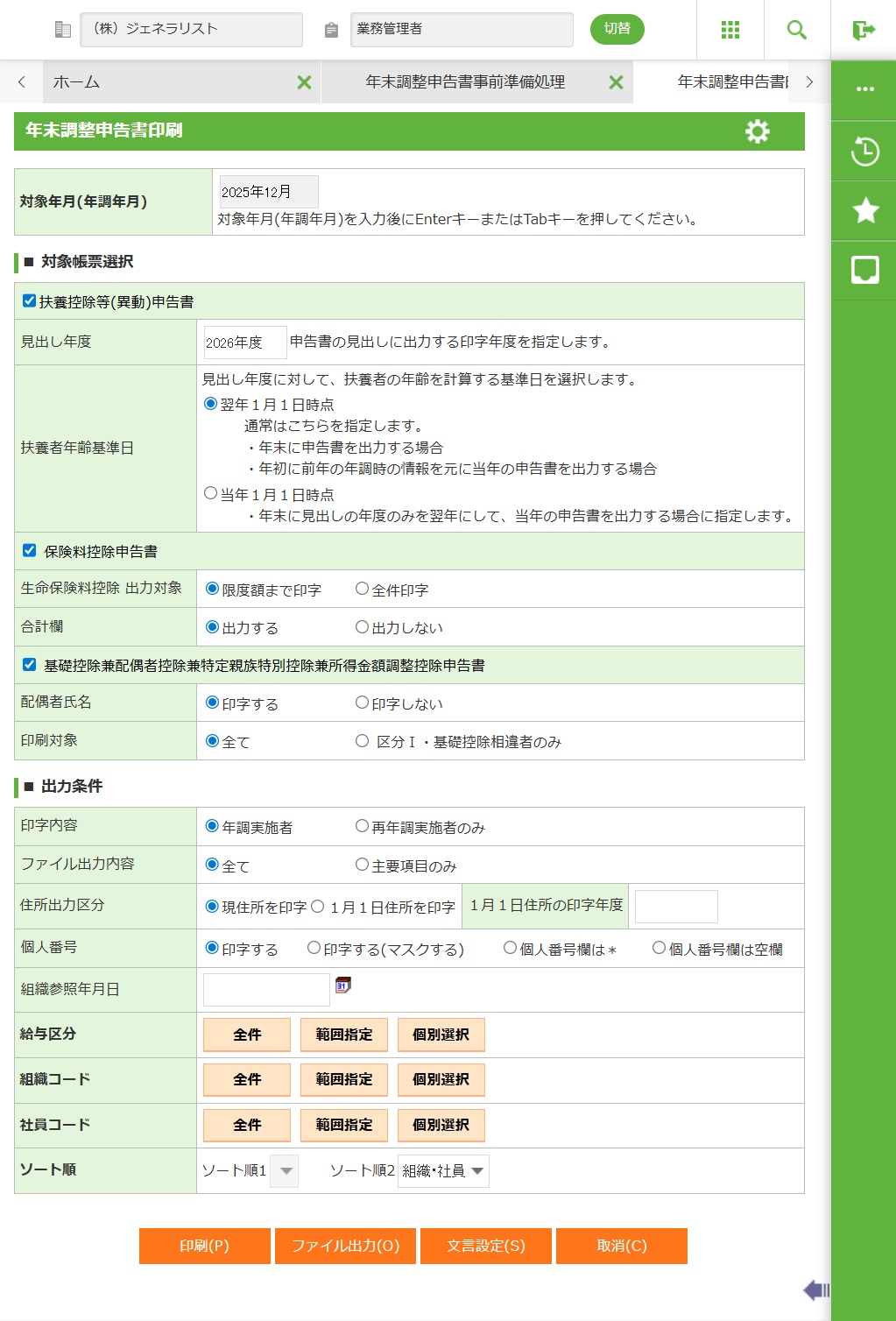This screenshot has height=1321, width=896.
Task: Expand the ソート順1 dropdown
Action: point(285,1171)
